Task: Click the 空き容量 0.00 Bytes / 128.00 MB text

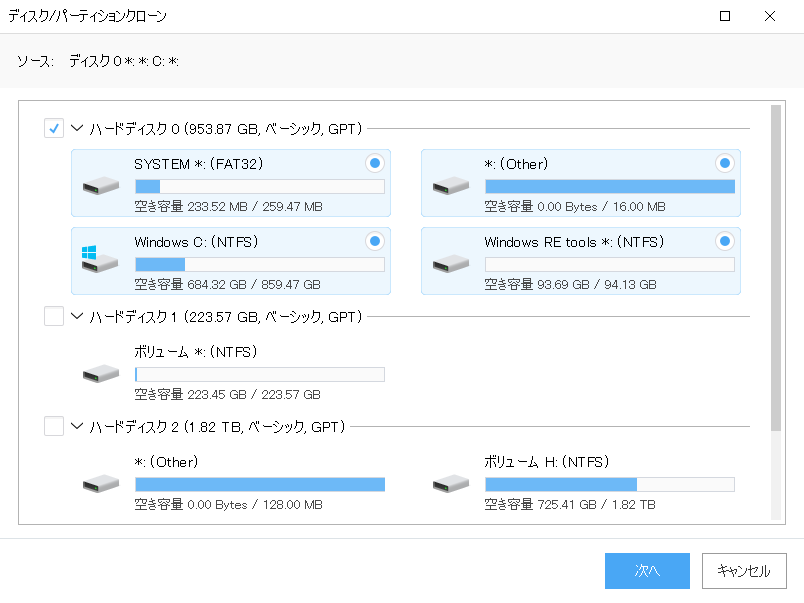Action: coord(228,504)
